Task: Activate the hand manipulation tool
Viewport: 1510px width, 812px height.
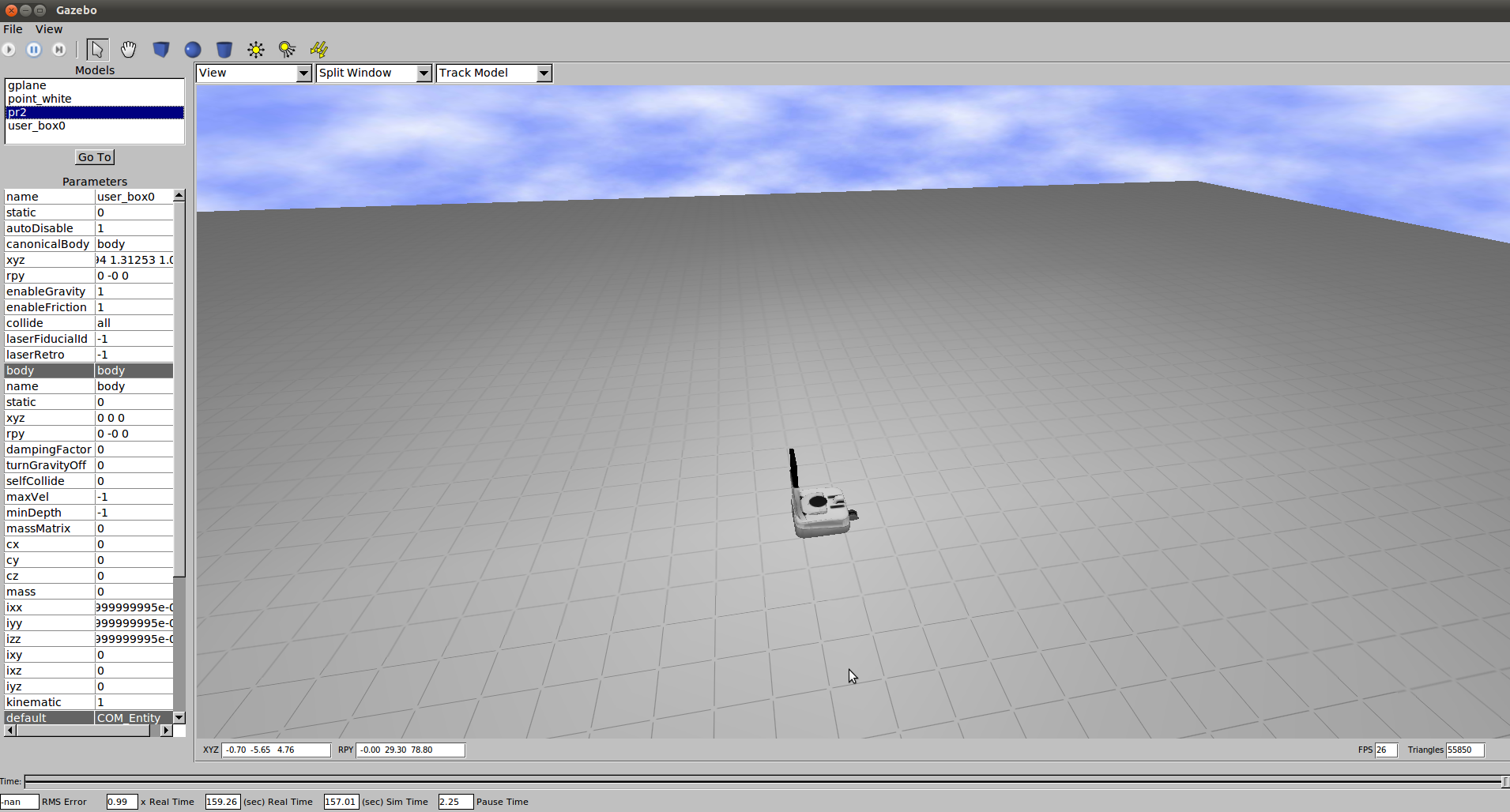Action: pyautogui.click(x=129, y=49)
